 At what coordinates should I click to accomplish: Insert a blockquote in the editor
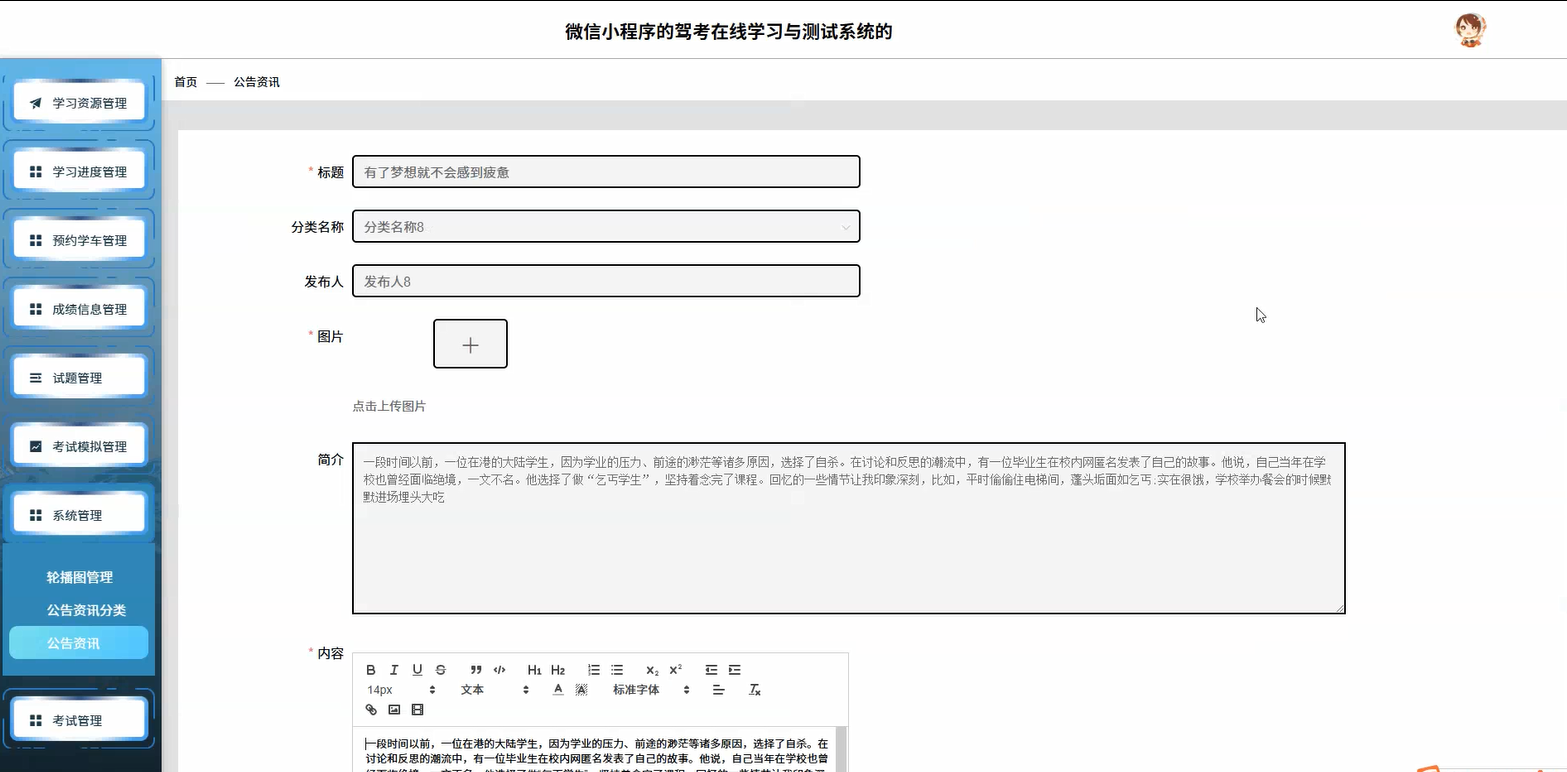pos(476,670)
